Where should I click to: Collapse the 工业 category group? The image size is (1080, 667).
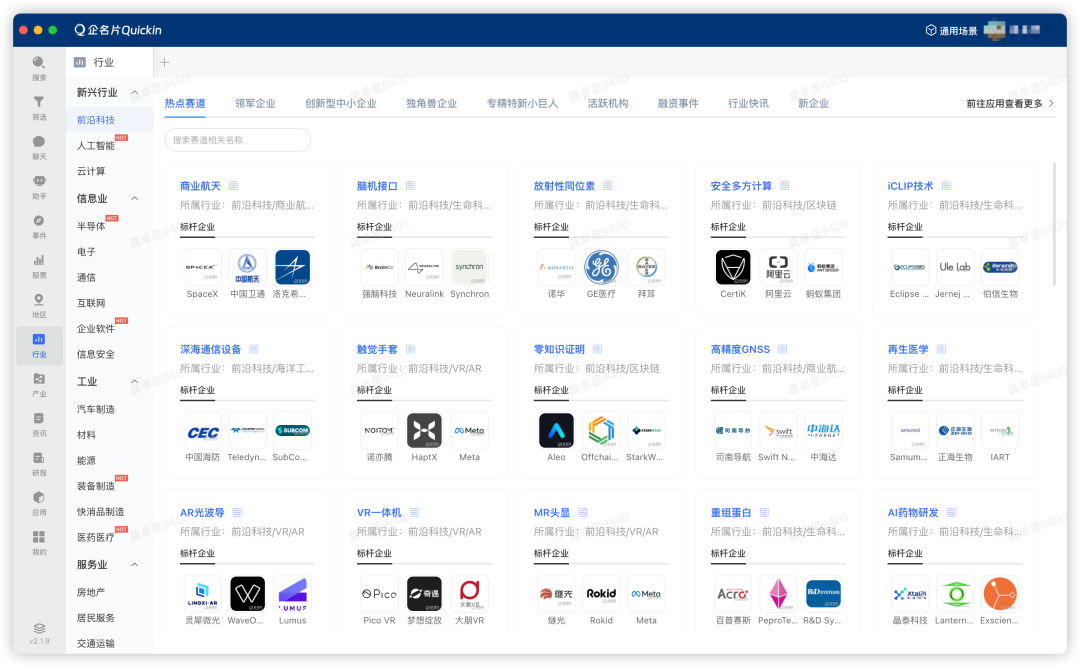tap(135, 382)
